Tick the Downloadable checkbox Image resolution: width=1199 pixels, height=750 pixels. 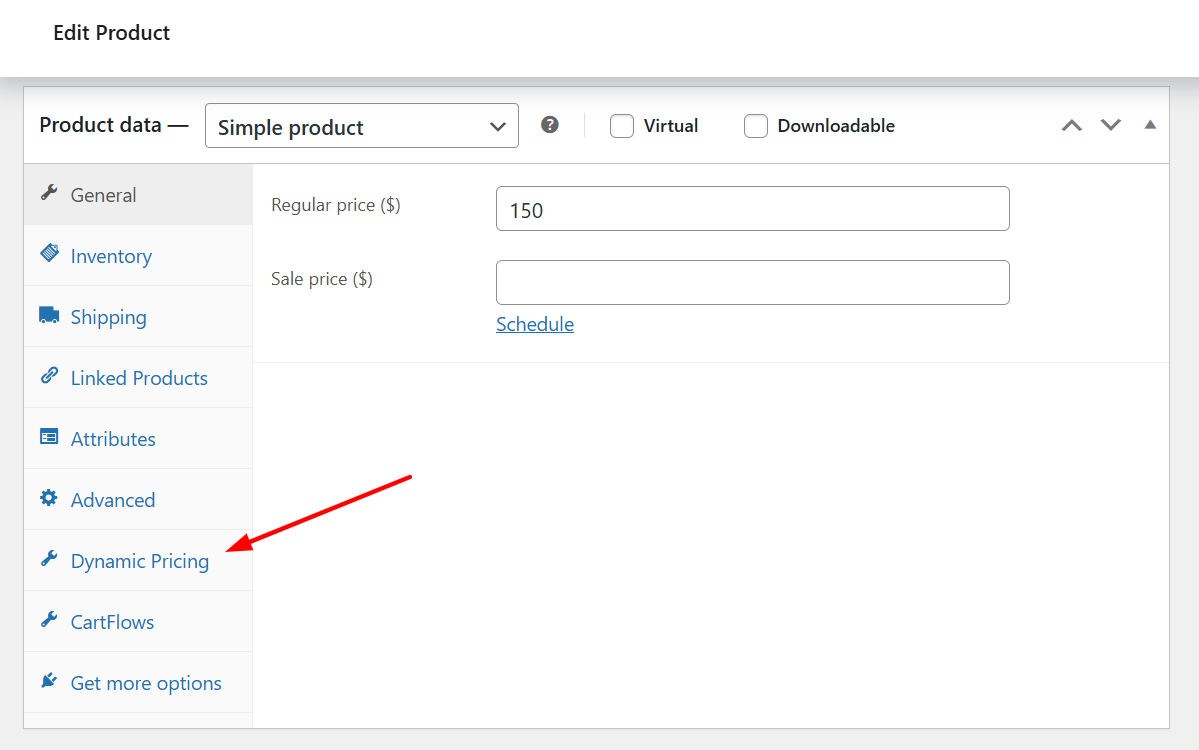click(x=756, y=126)
